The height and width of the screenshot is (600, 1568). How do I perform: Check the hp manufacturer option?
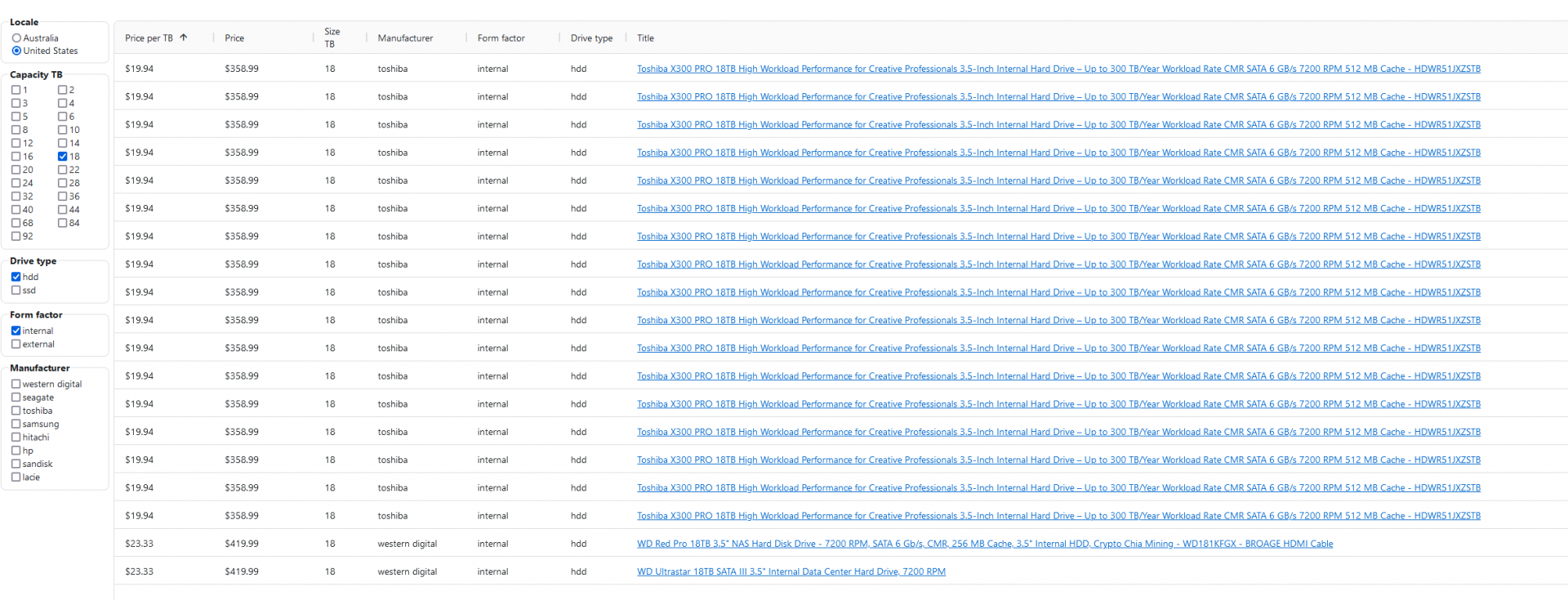16,451
